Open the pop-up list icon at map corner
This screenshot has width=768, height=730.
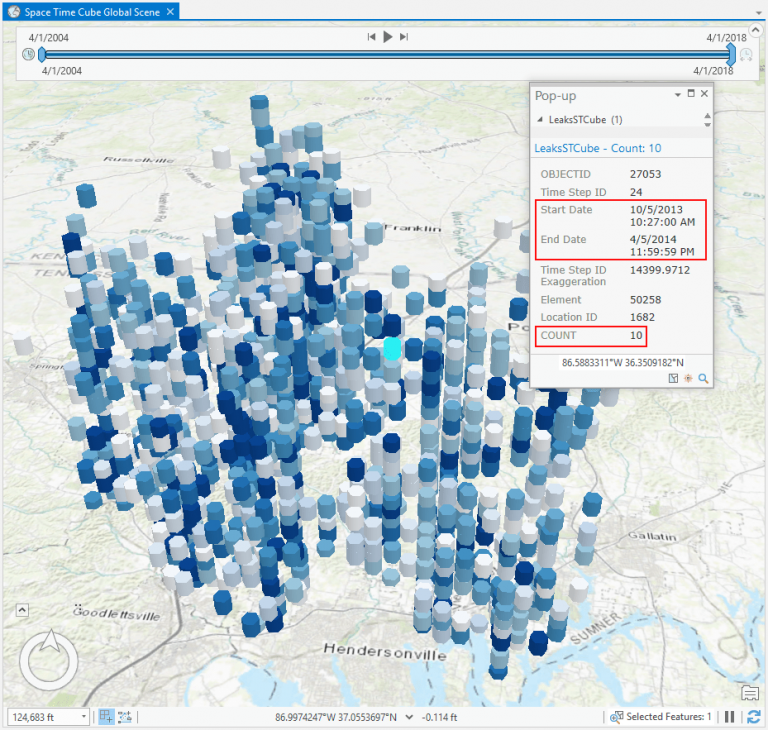750,693
